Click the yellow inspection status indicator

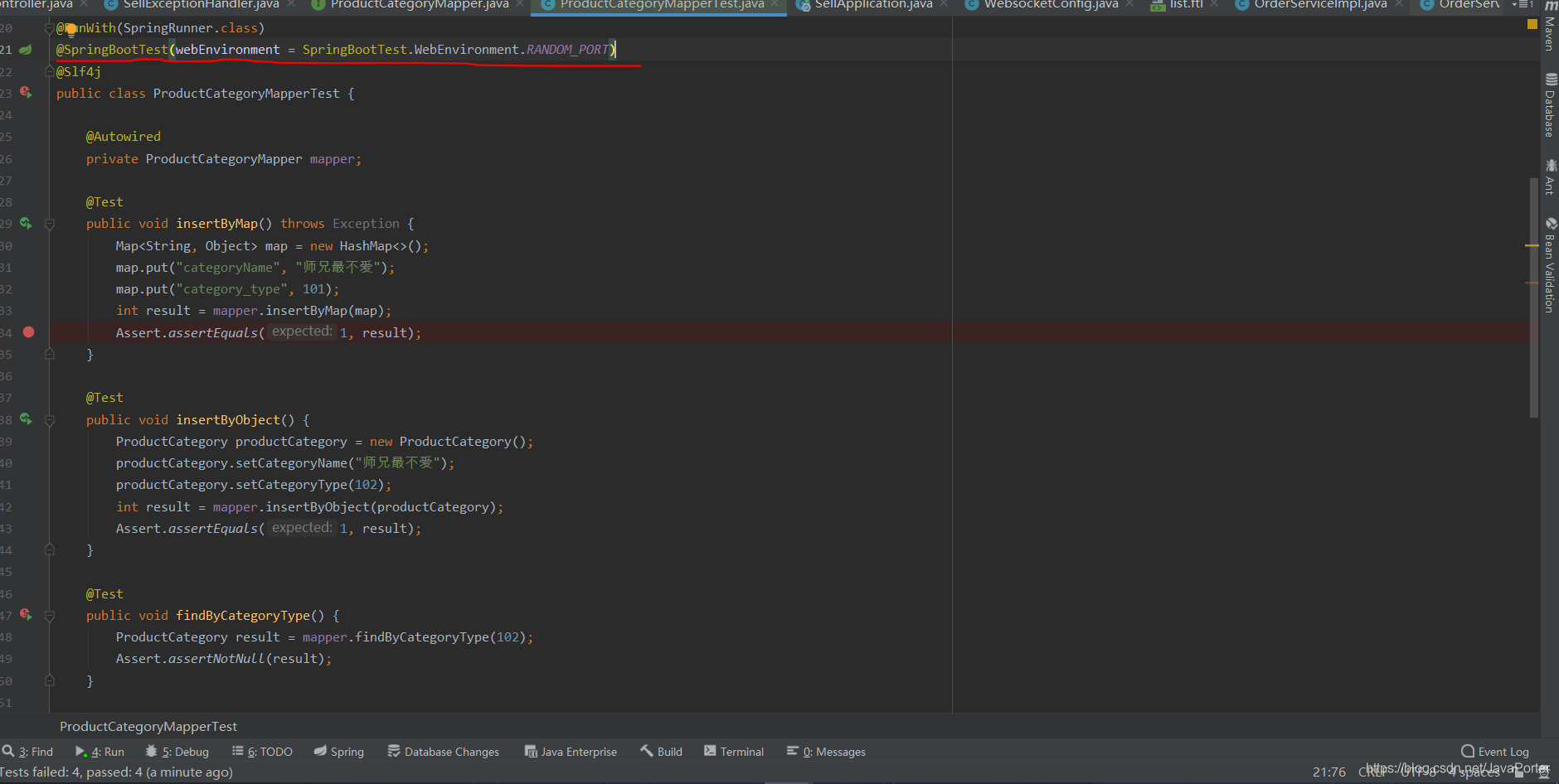pyautogui.click(x=1532, y=25)
